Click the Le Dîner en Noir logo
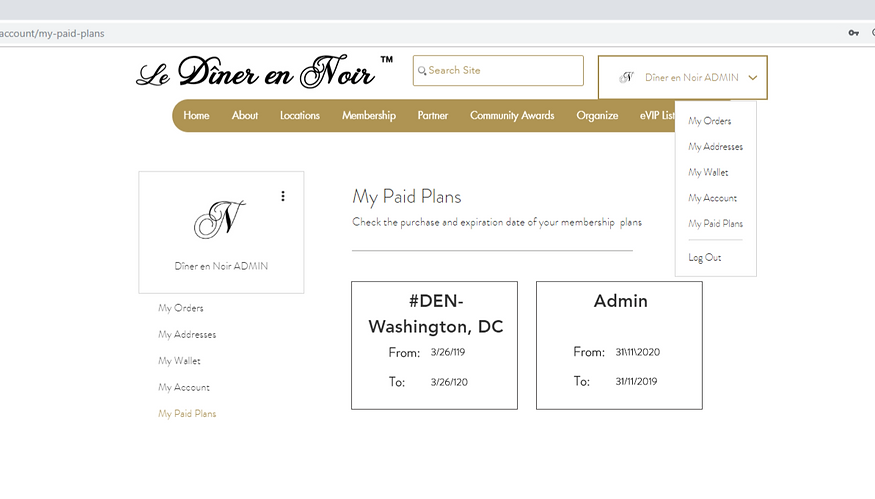Image resolution: width=875 pixels, height=499 pixels. pyautogui.click(x=265, y=72)
